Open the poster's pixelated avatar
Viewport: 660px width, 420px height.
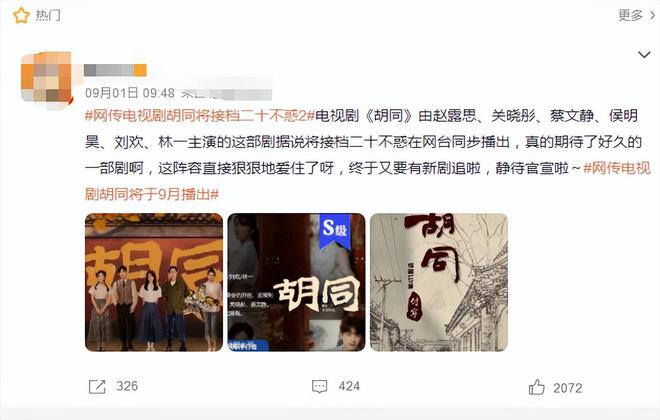47,78
